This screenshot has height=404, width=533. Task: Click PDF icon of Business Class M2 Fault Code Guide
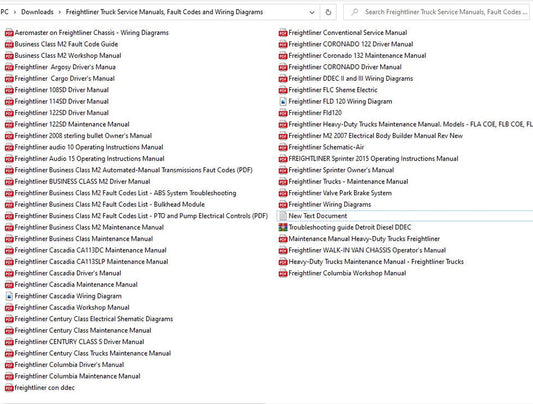tap(9, 44)
